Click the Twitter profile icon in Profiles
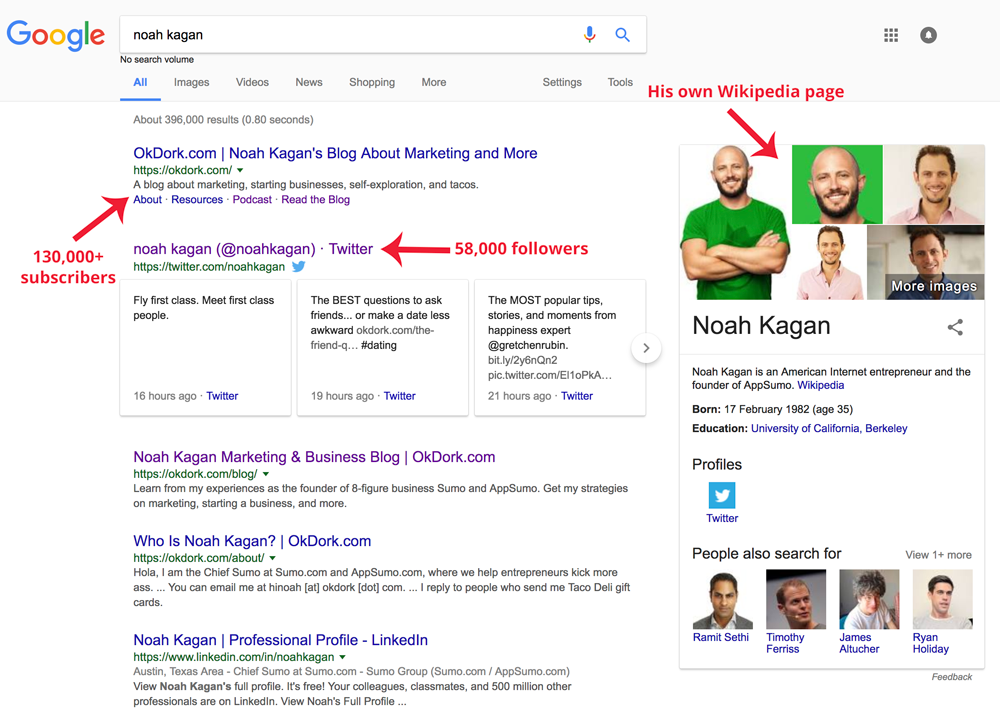Screen dimensions: 1000x724 click(722, 495)
